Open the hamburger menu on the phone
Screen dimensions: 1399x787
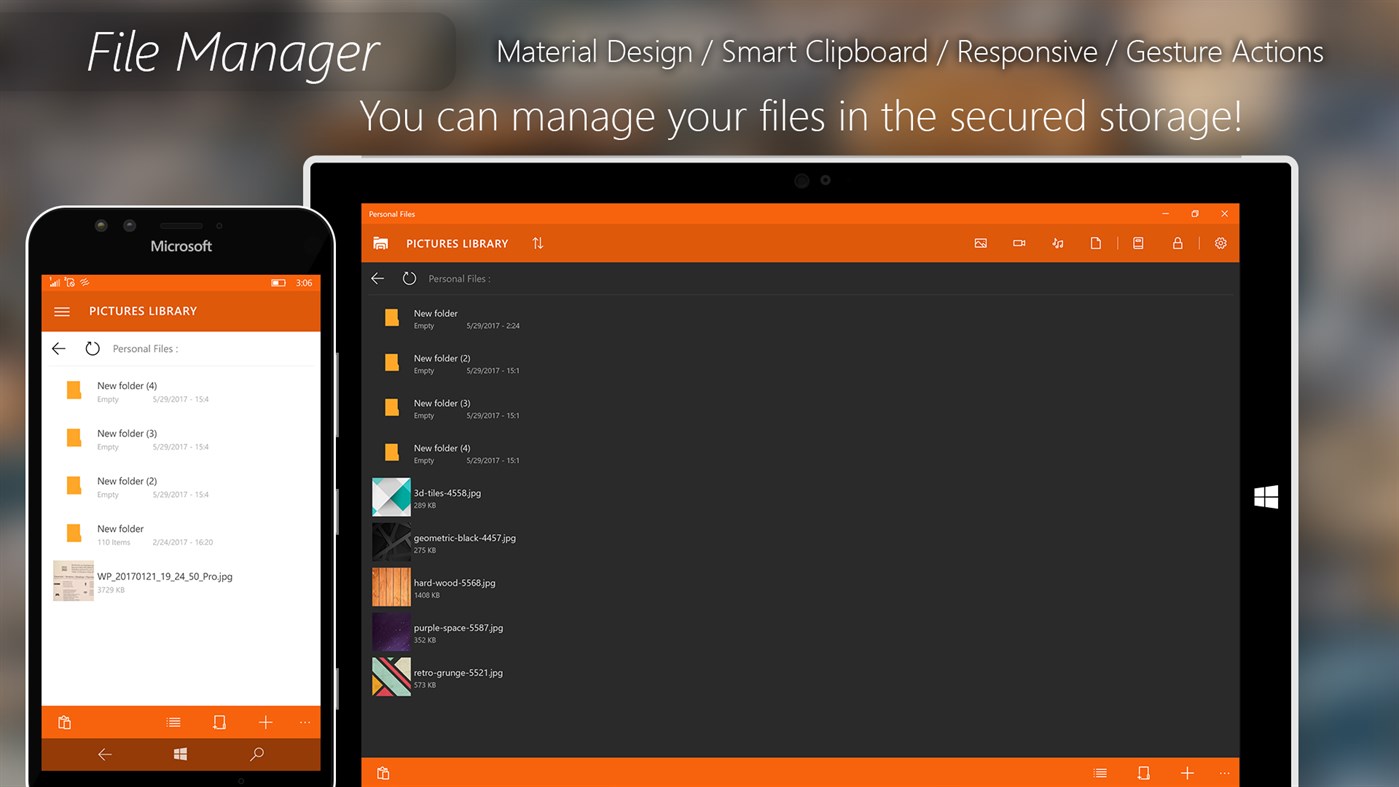61,311
